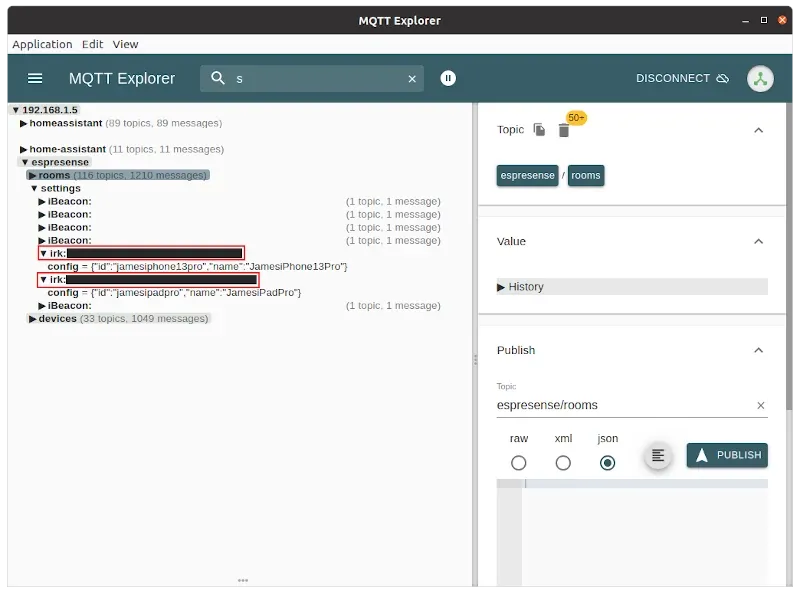Click the cloud disconnect icon
Viewport: 800px width, 594px height.
click(723, 78)
